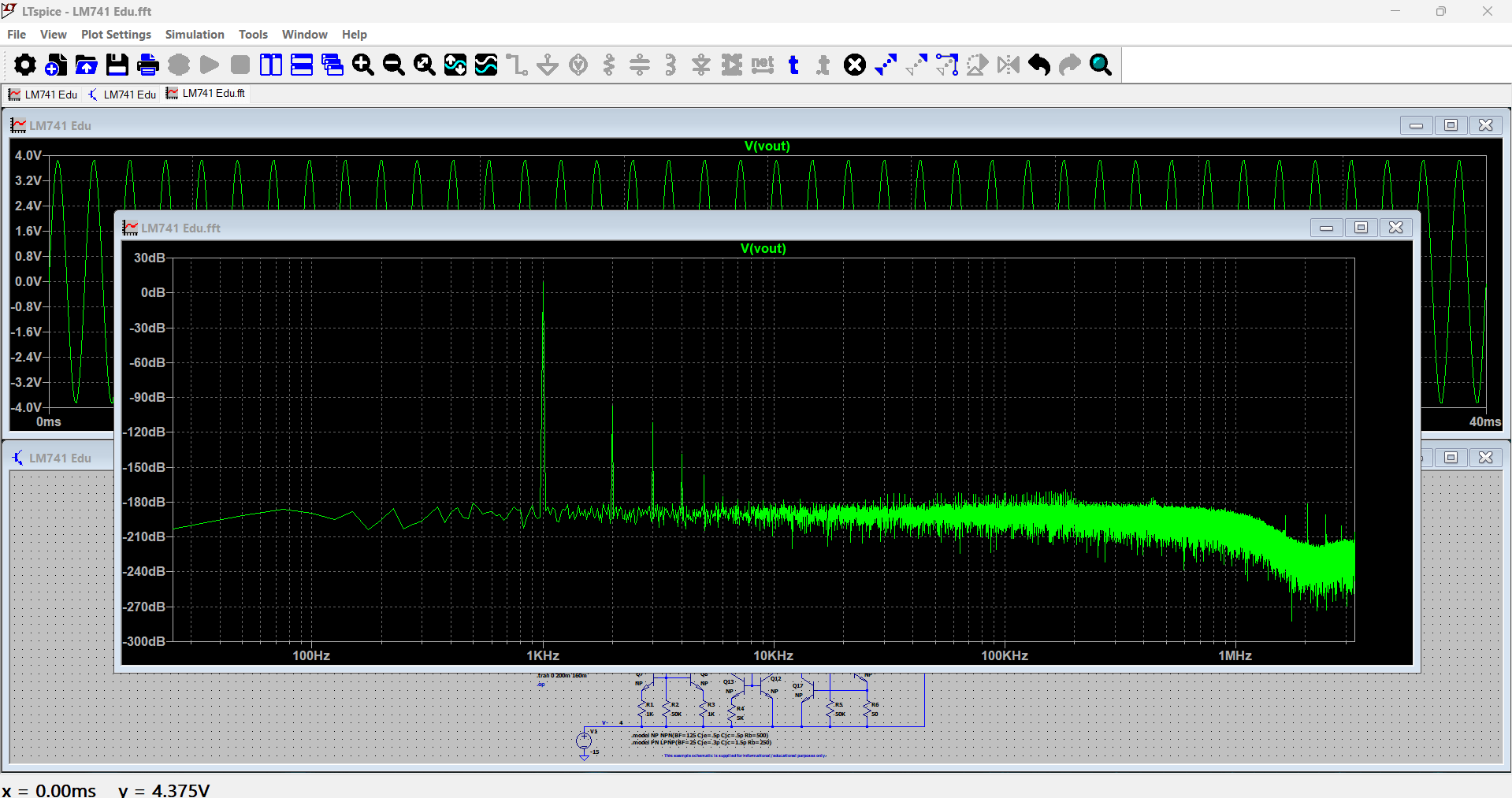Select the net label tool

click(x=763, y=65)
